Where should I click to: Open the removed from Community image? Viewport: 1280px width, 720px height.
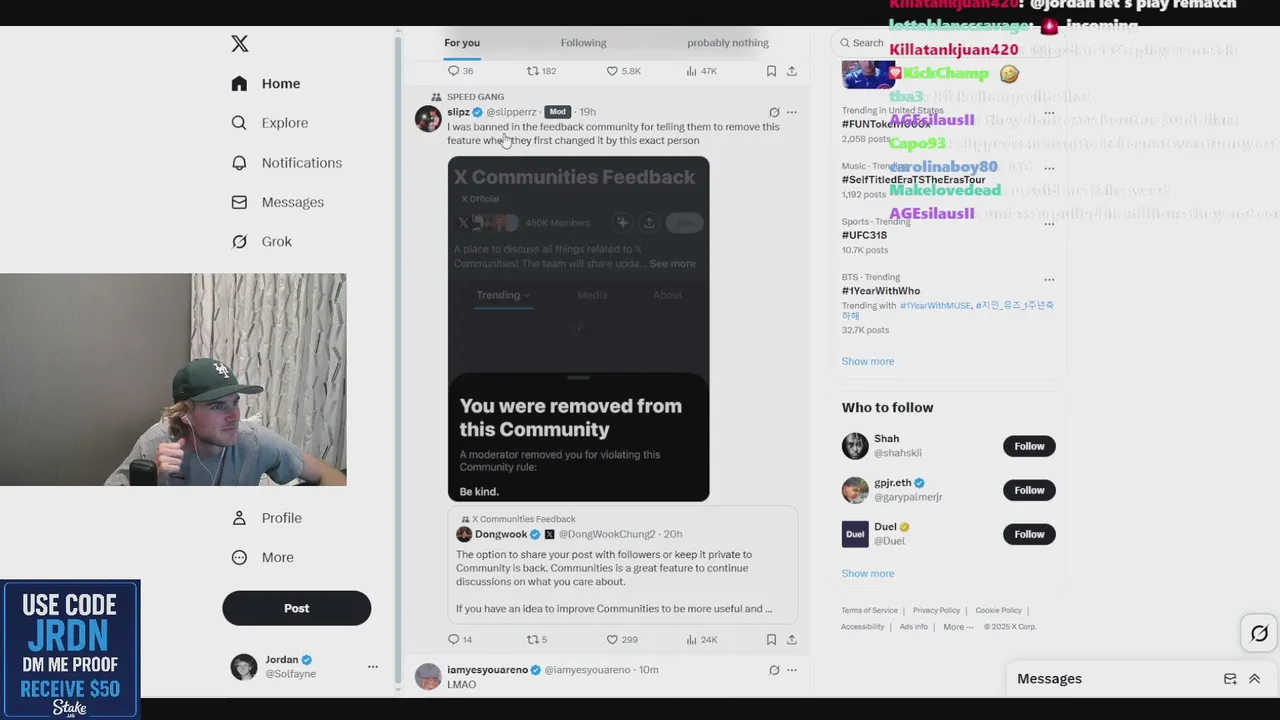click(x=578, y=329)
